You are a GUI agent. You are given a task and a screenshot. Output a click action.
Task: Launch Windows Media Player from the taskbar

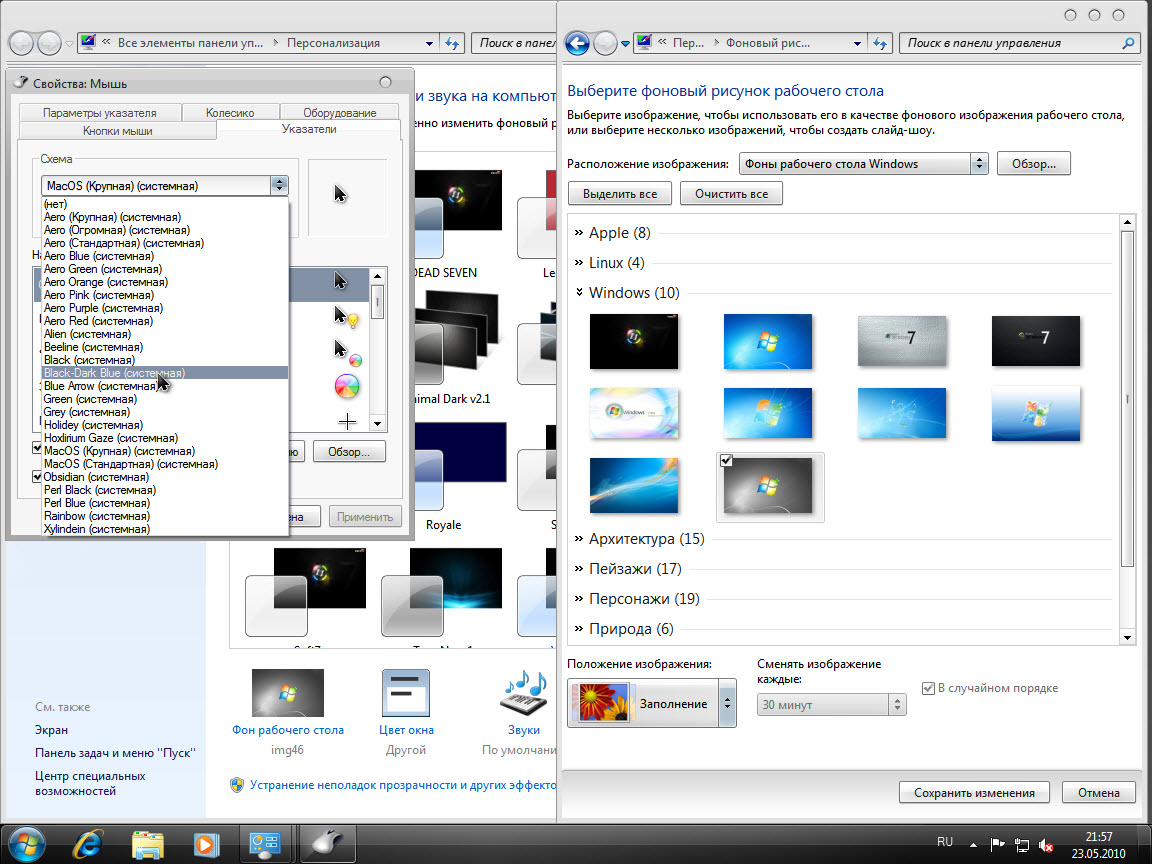(x=206, y=843)
